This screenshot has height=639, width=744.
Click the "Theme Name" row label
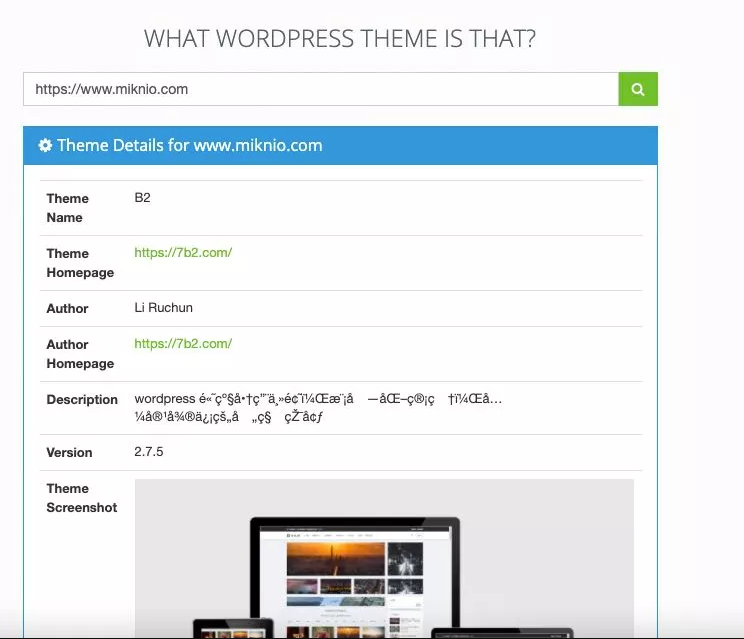pyautogui.click(x=67, y=208)
